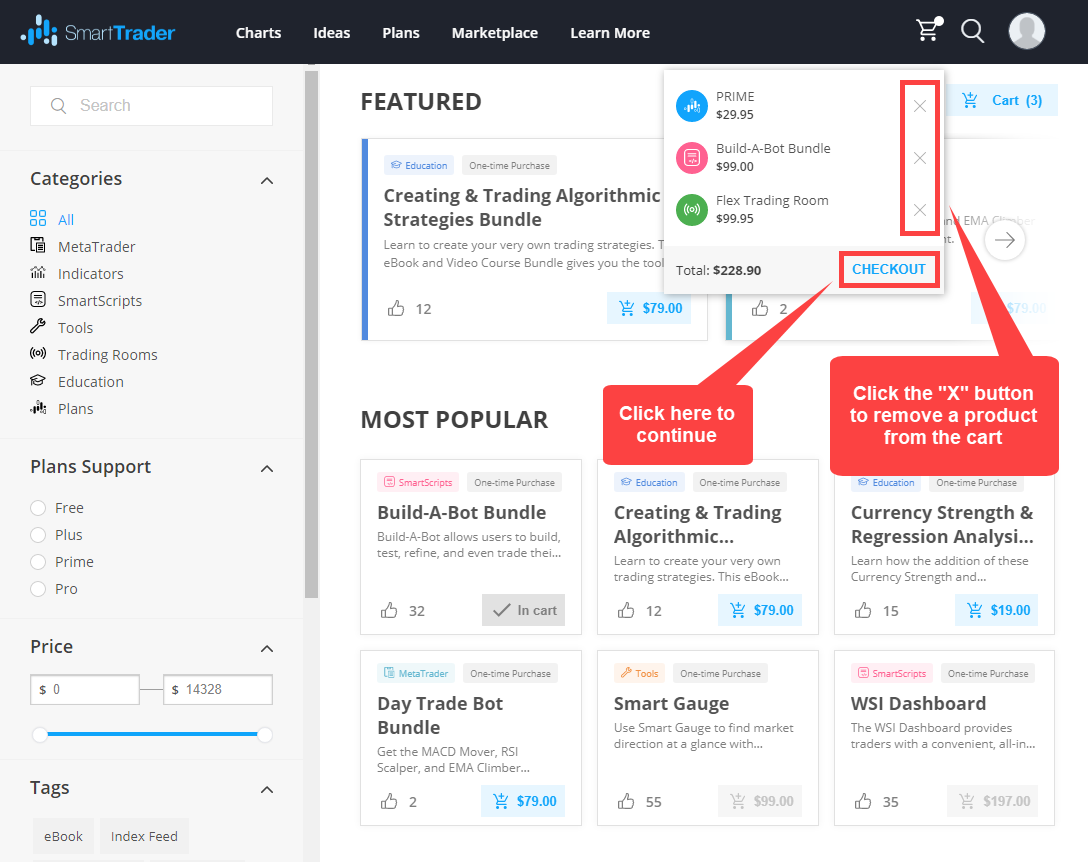Click the maximum price input 14328
The width and height of the screenshot is (1088, 862).
click(218, 690)
